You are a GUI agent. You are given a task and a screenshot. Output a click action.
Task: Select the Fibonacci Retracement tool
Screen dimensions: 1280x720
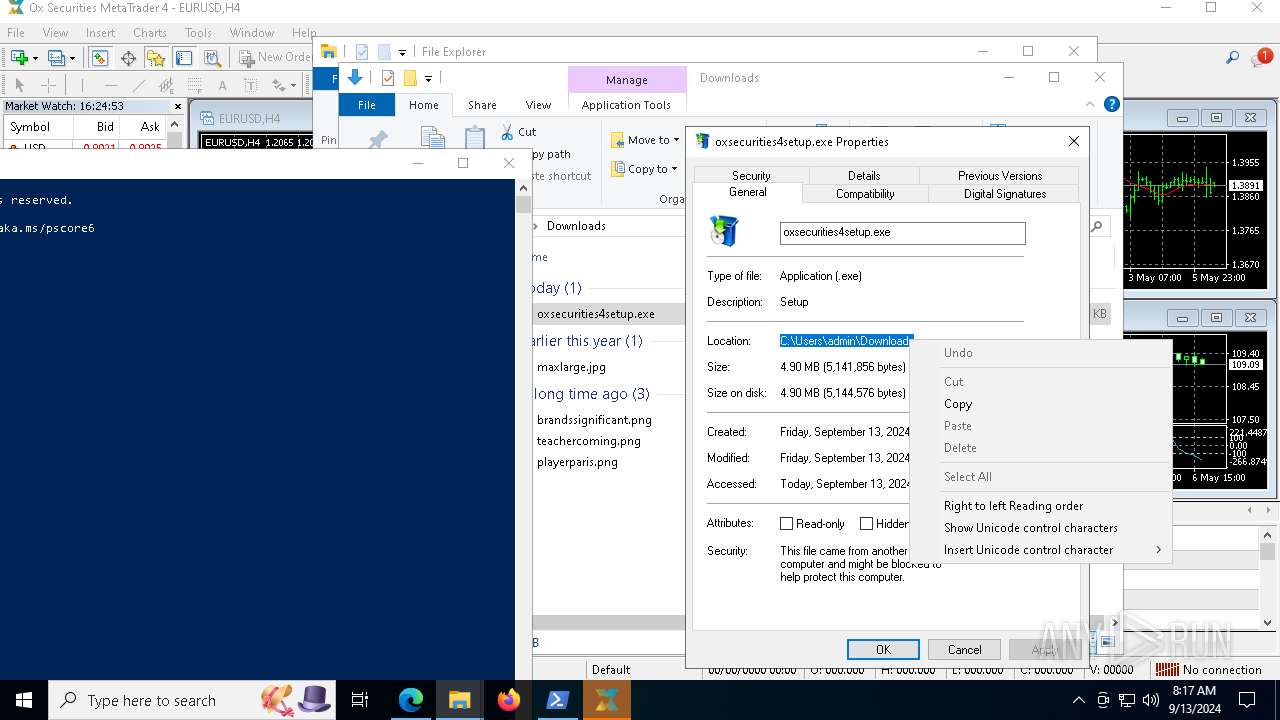pyautogui.click(x=195, y=85)
